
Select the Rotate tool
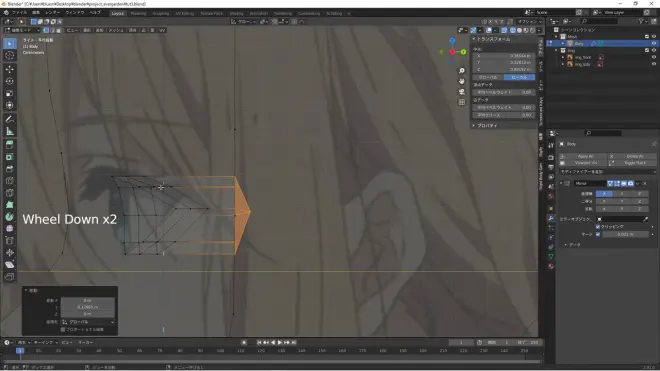click(10, 81)
